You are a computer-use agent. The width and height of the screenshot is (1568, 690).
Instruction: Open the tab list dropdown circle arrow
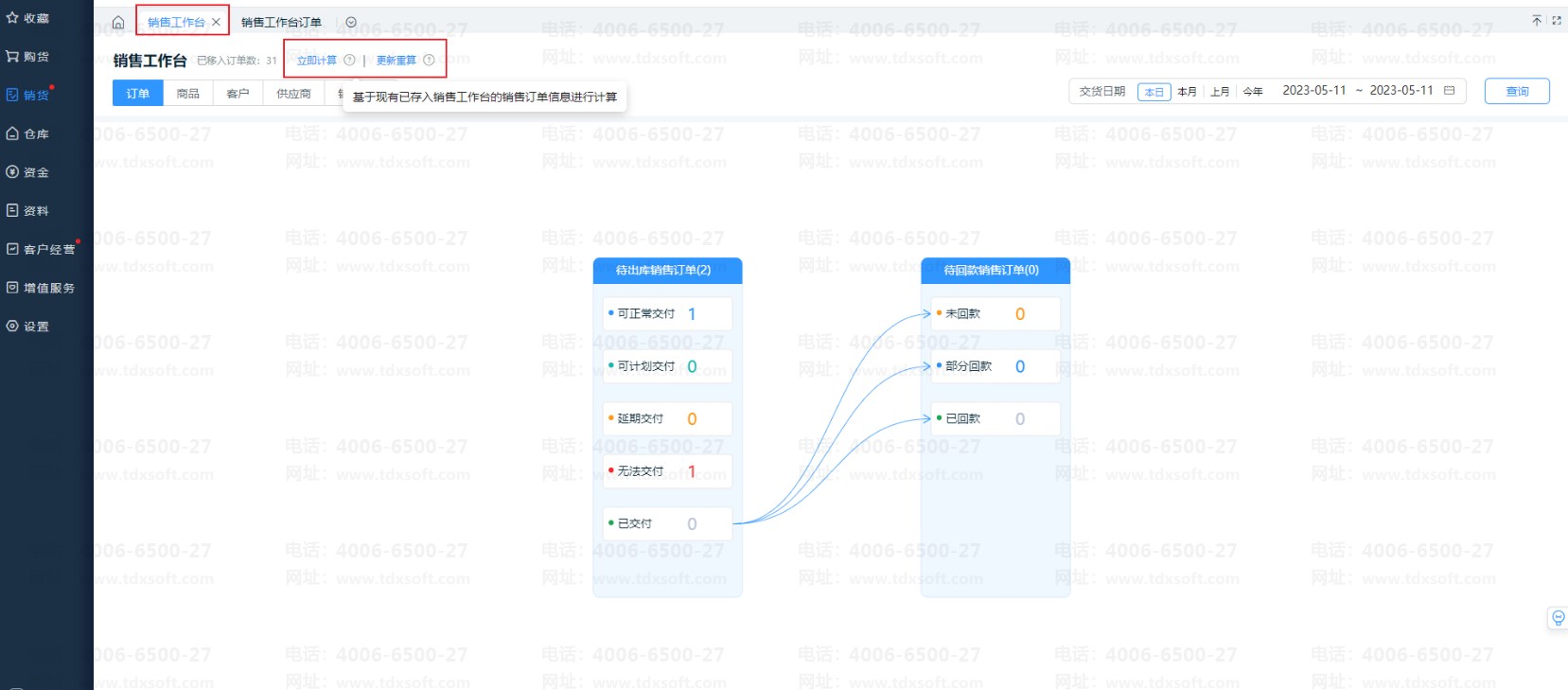[x=351, y=23]
